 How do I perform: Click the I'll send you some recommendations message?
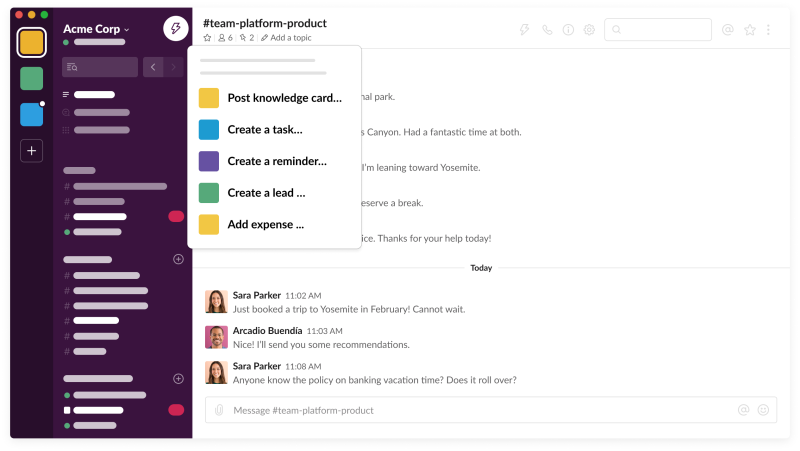[321, 345]
